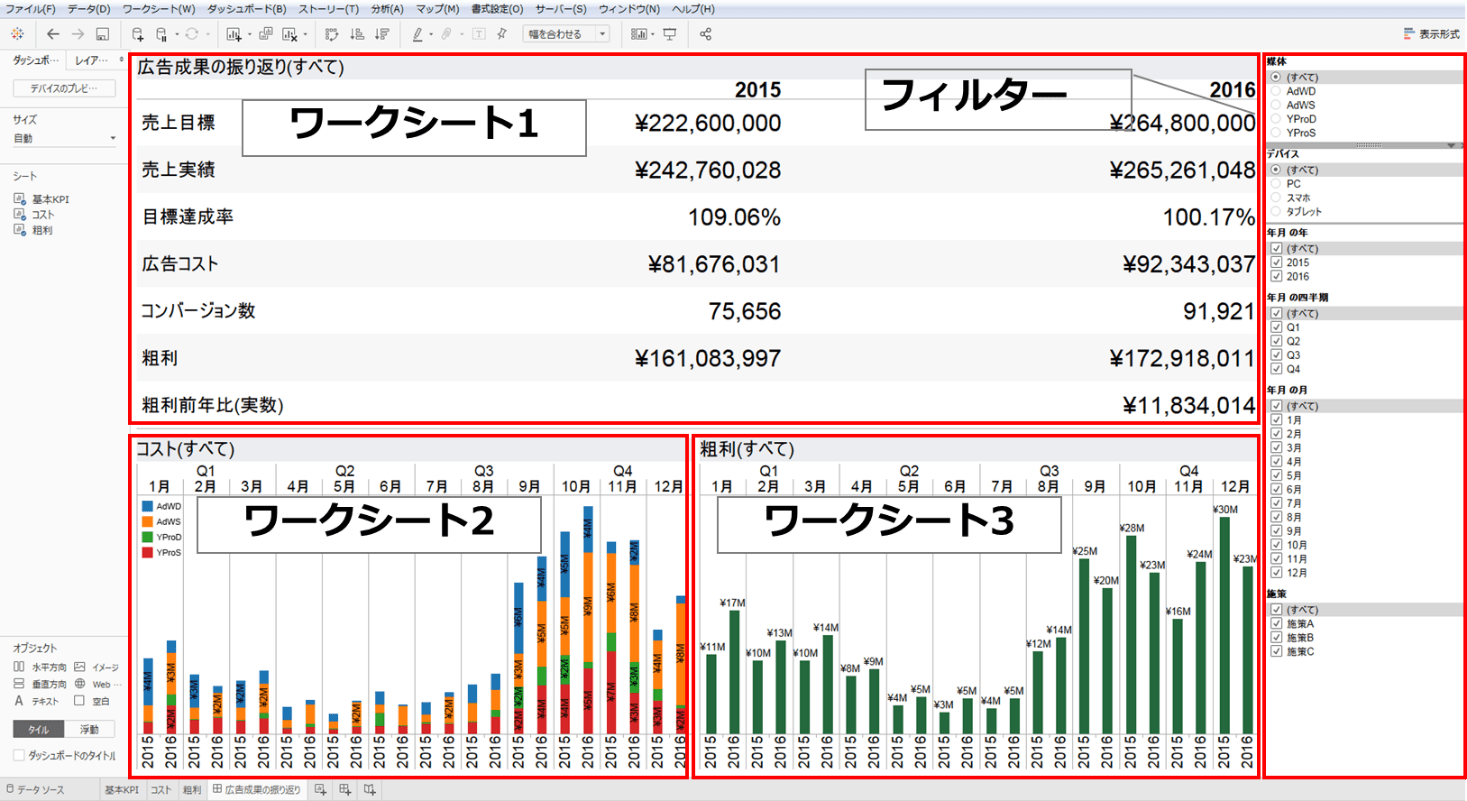The height and width of the screenshot is (801, 1467).
Task: Click the Swap rows and columns icon
Action: coord(333,34)
